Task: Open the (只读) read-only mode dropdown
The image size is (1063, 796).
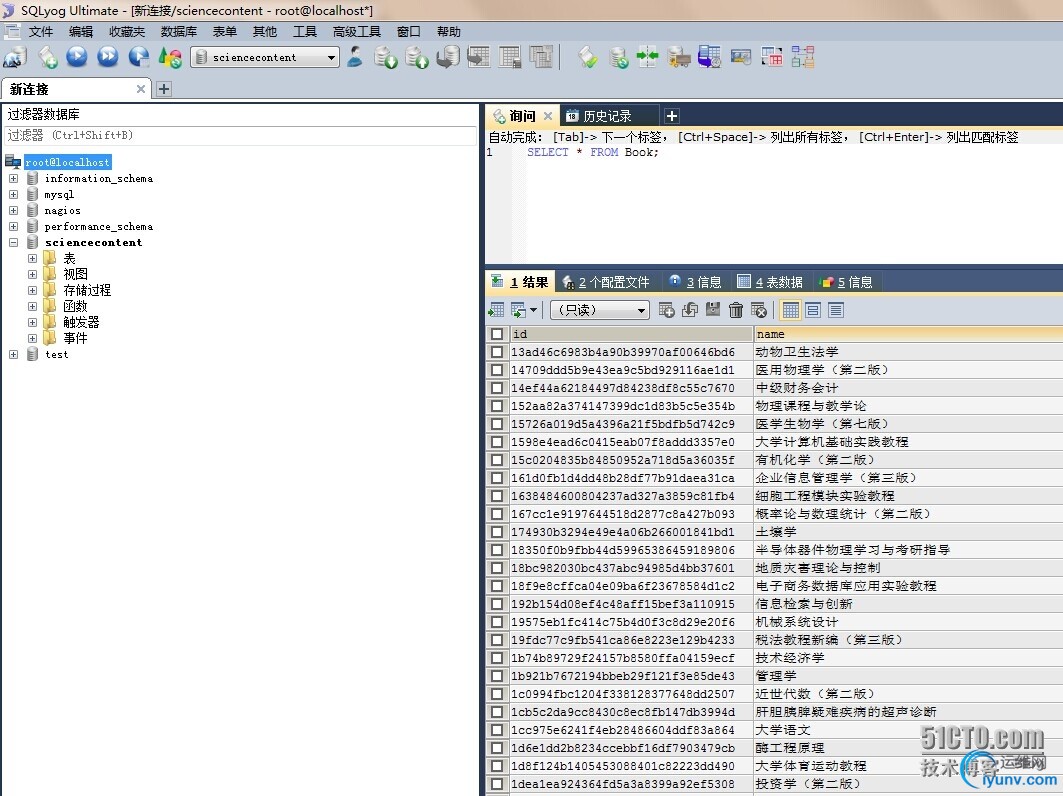Action: point(601,311)
